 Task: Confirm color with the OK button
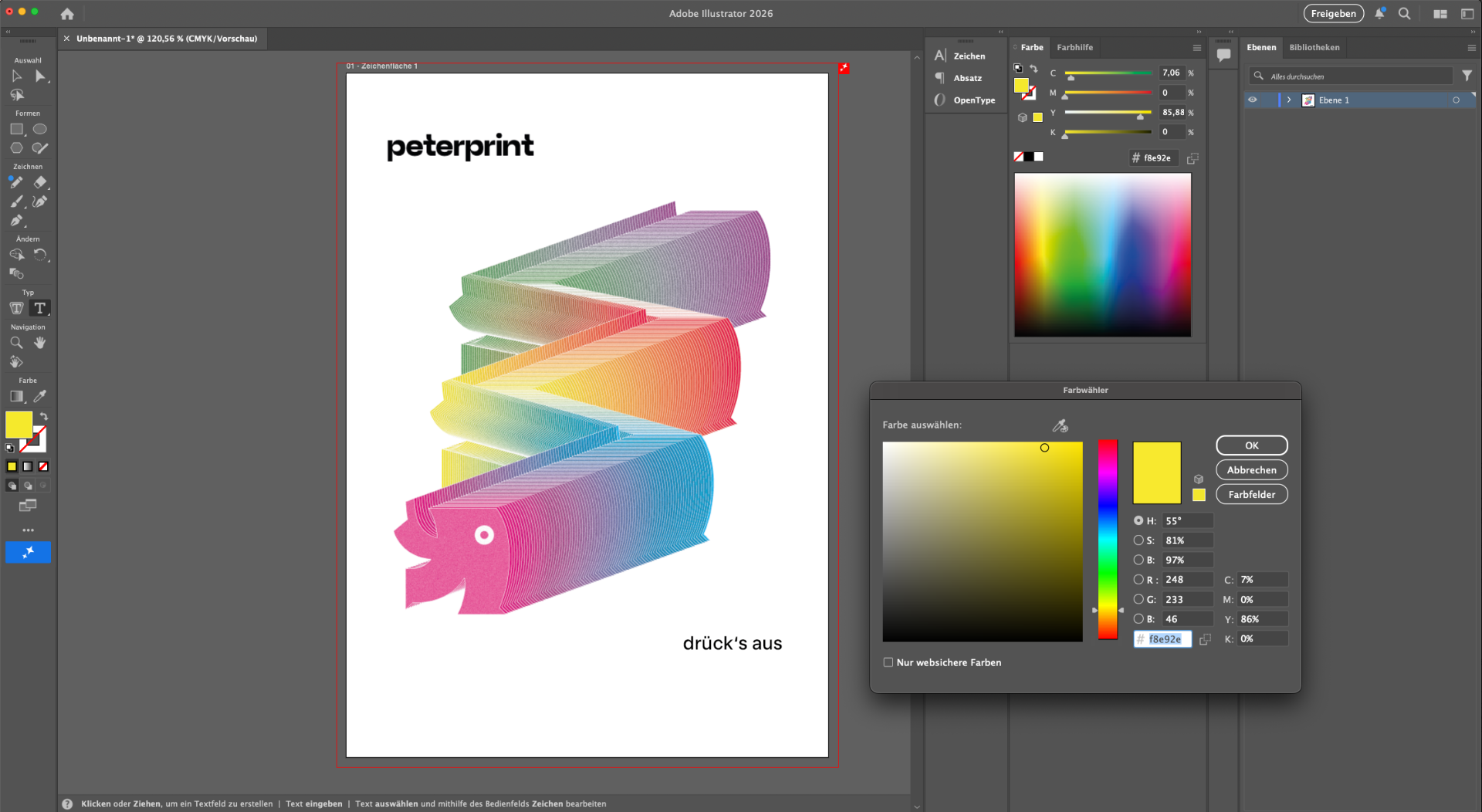tap(1251, 445)
